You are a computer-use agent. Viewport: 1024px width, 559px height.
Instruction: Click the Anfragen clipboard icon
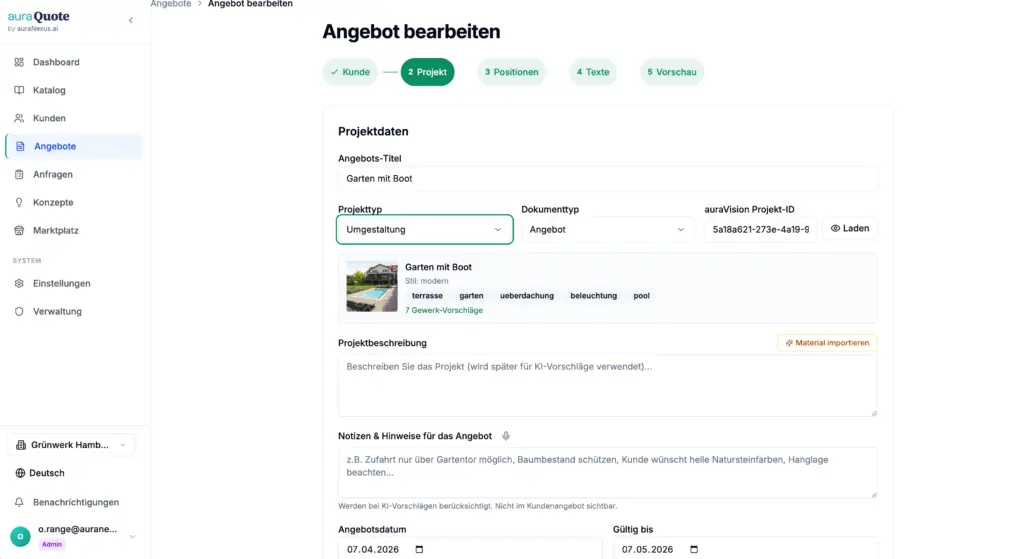[19, 174]
